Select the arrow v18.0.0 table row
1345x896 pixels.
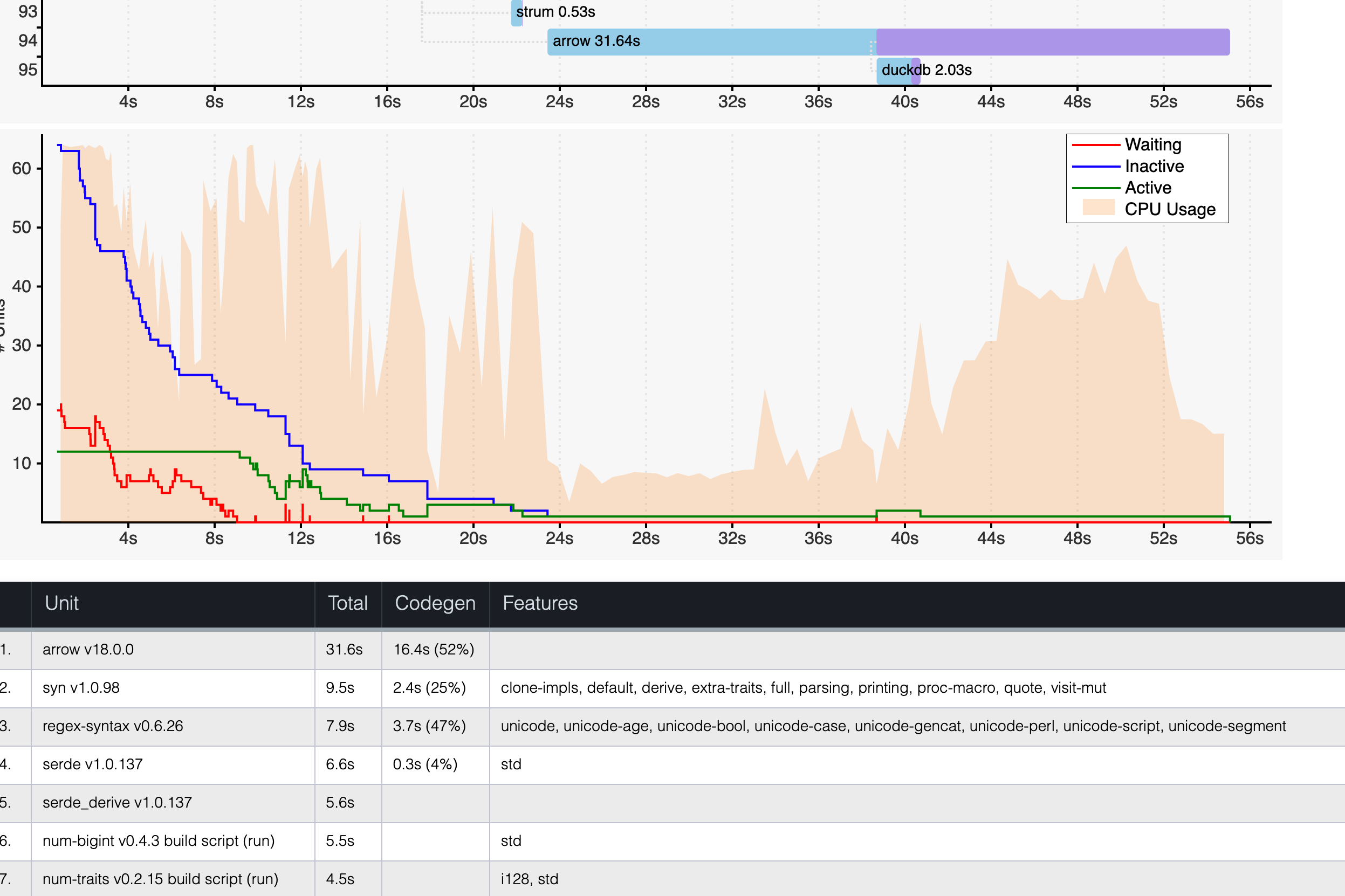(x=88, y=650)
